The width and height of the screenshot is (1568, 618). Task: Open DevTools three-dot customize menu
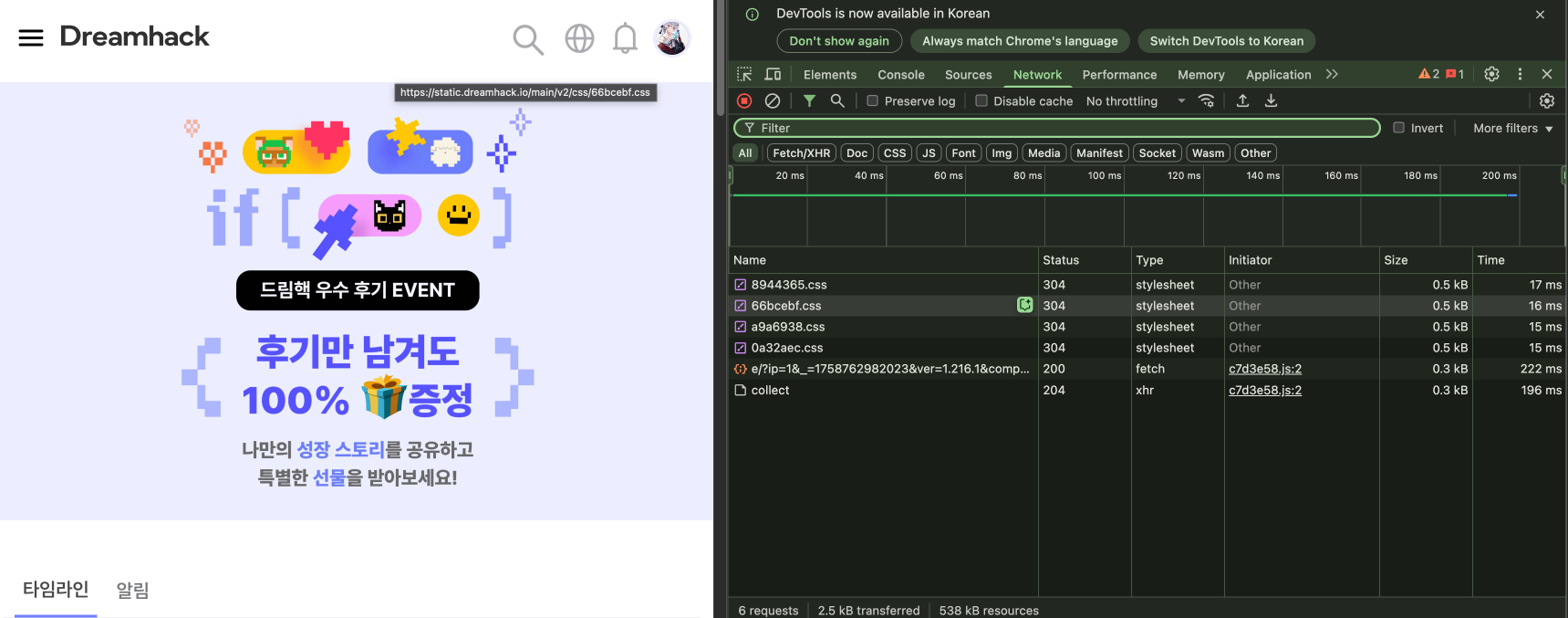(x=1520, y=74)
